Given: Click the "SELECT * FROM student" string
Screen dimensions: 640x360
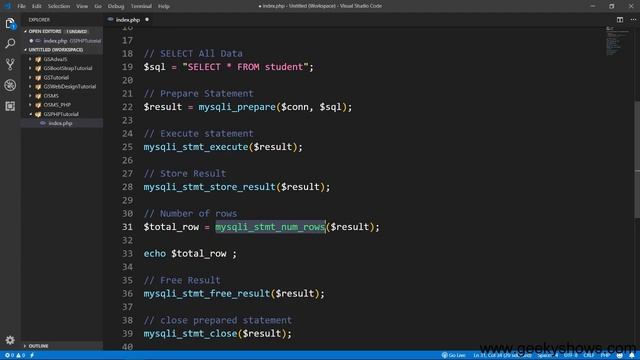Looking at the screenshot, I should point(246,67).
